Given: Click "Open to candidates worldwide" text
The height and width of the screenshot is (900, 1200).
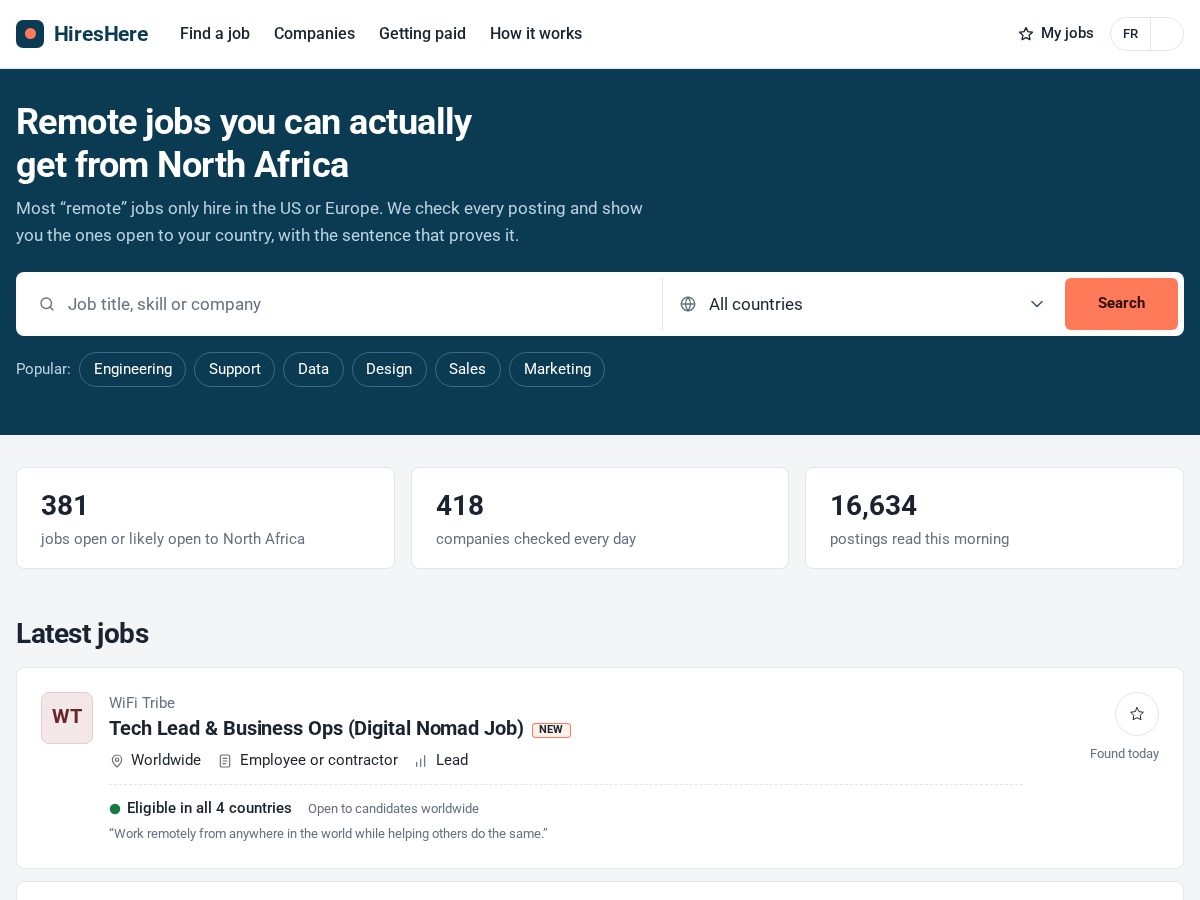Looking at the screenshot, I should [393, 809].
